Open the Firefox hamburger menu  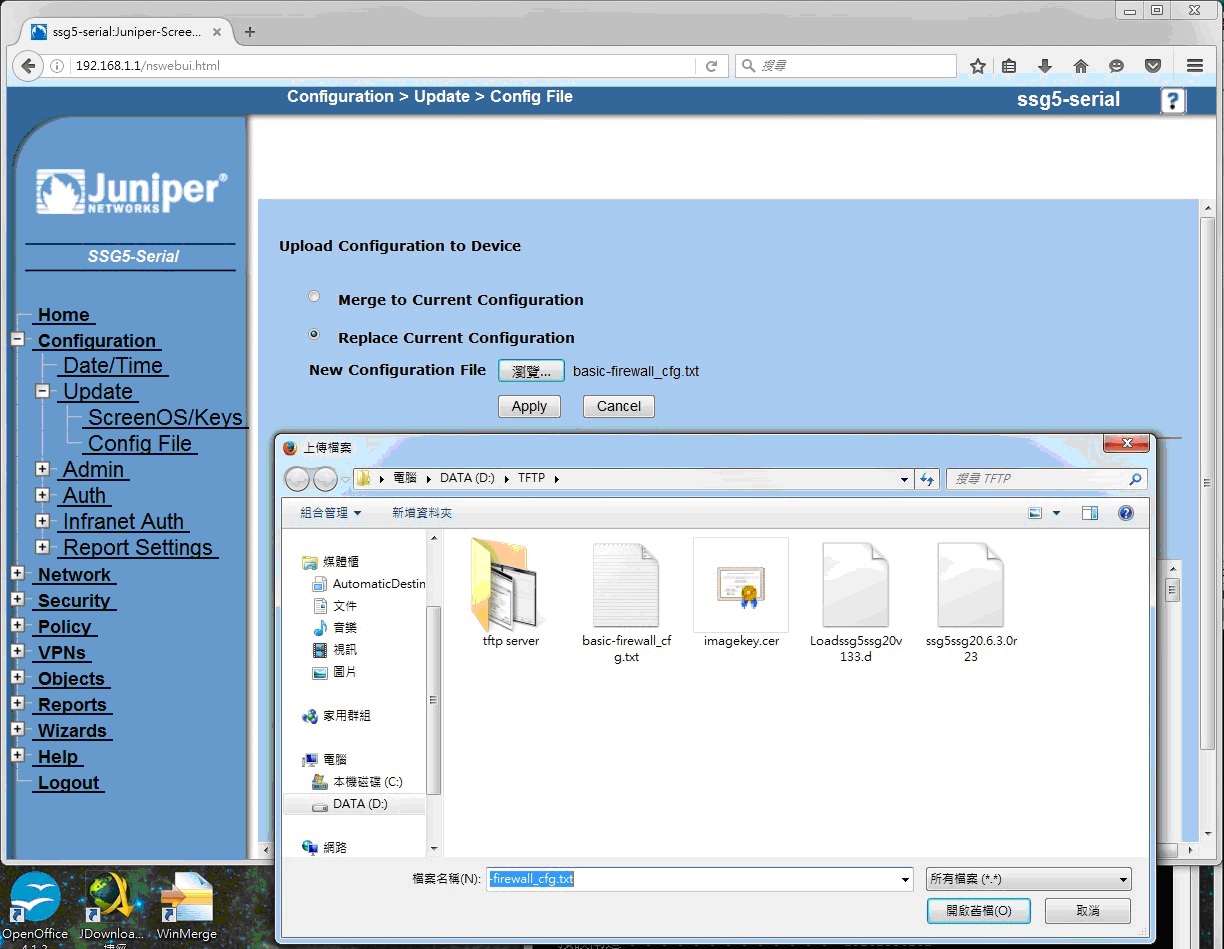click(1194, 65)
